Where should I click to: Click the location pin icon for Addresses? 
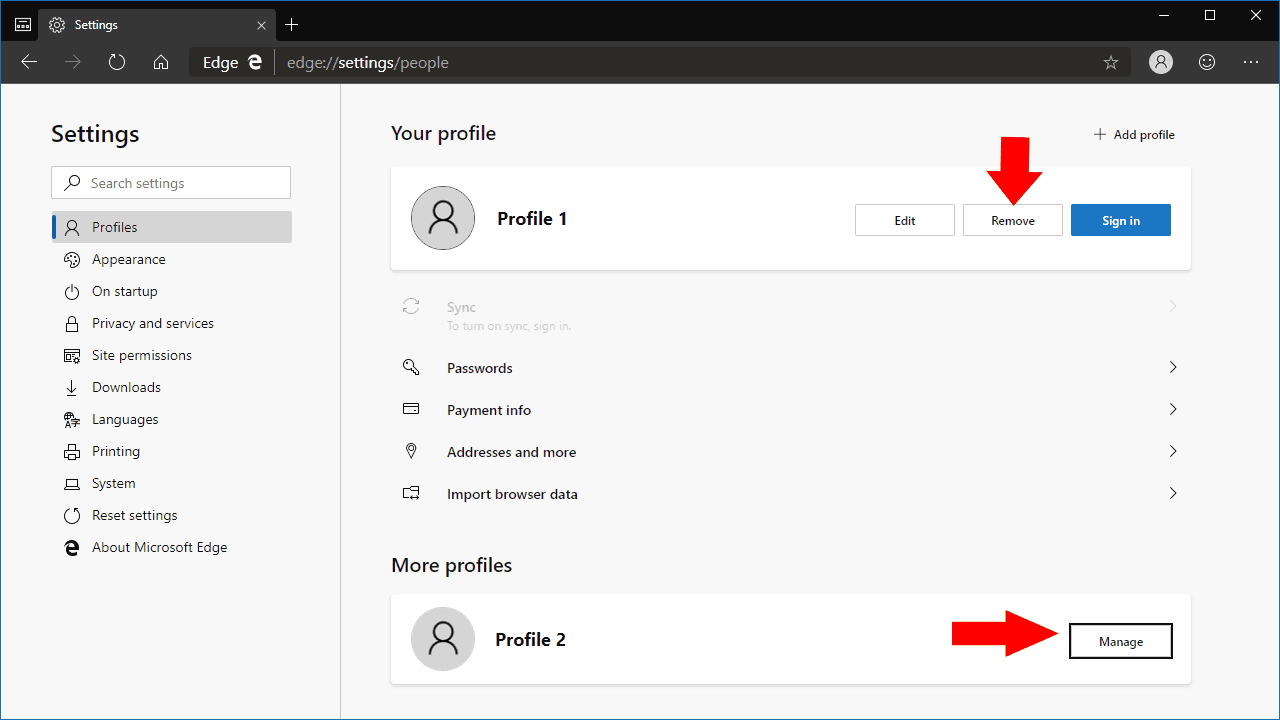coord(411,451)
